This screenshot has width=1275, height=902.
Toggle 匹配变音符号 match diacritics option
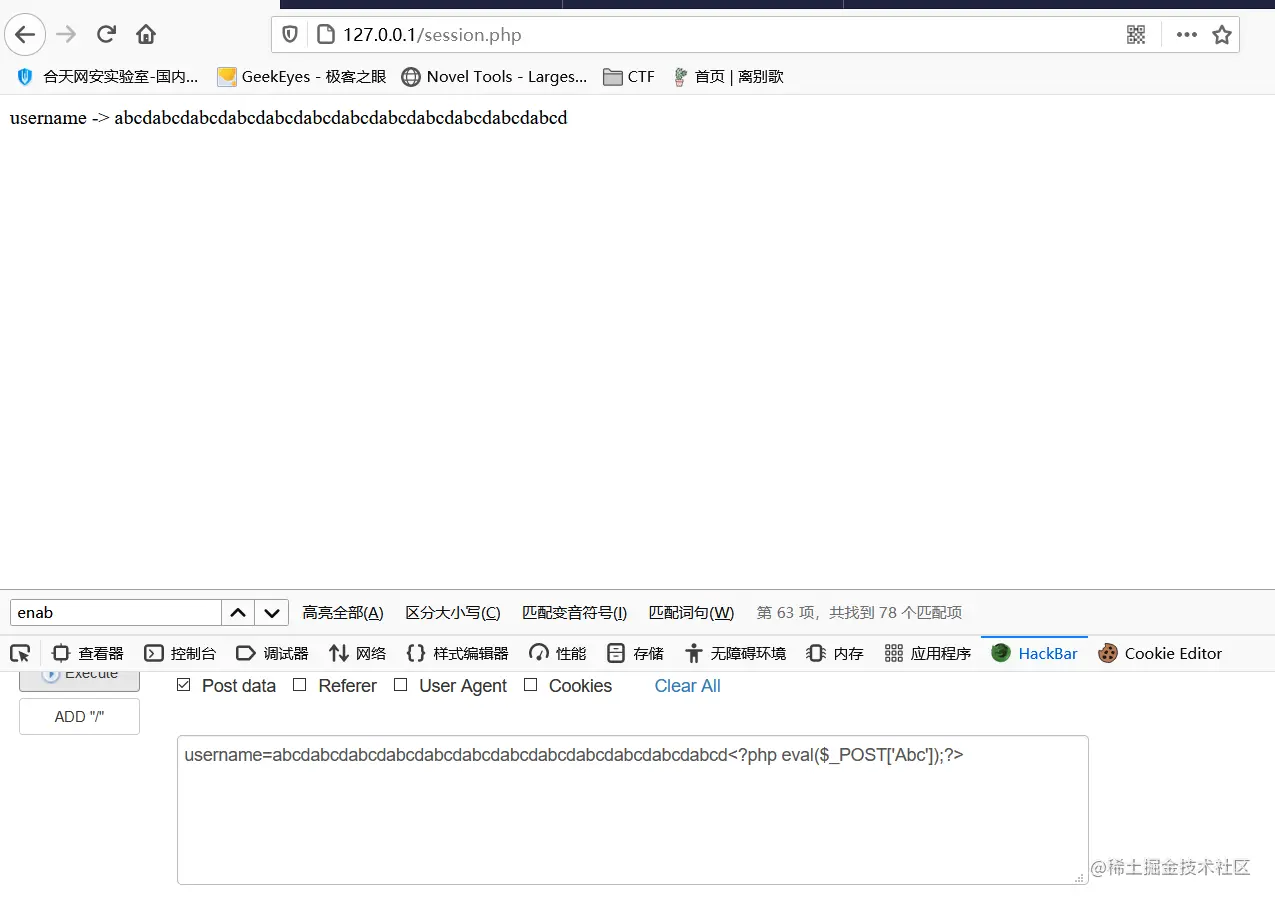coord(575,612)
